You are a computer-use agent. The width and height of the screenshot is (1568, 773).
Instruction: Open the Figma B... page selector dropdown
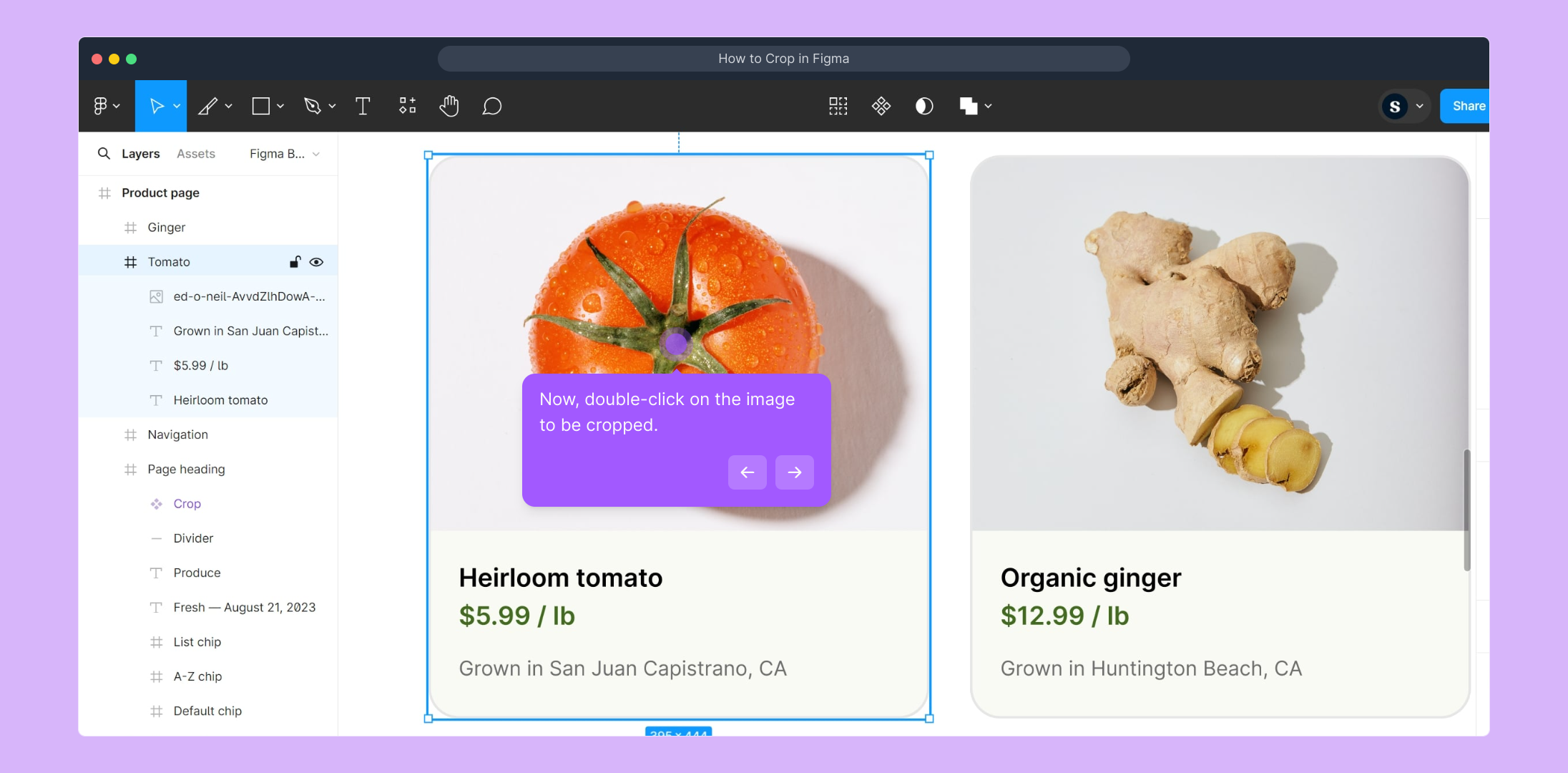(285, 154)
